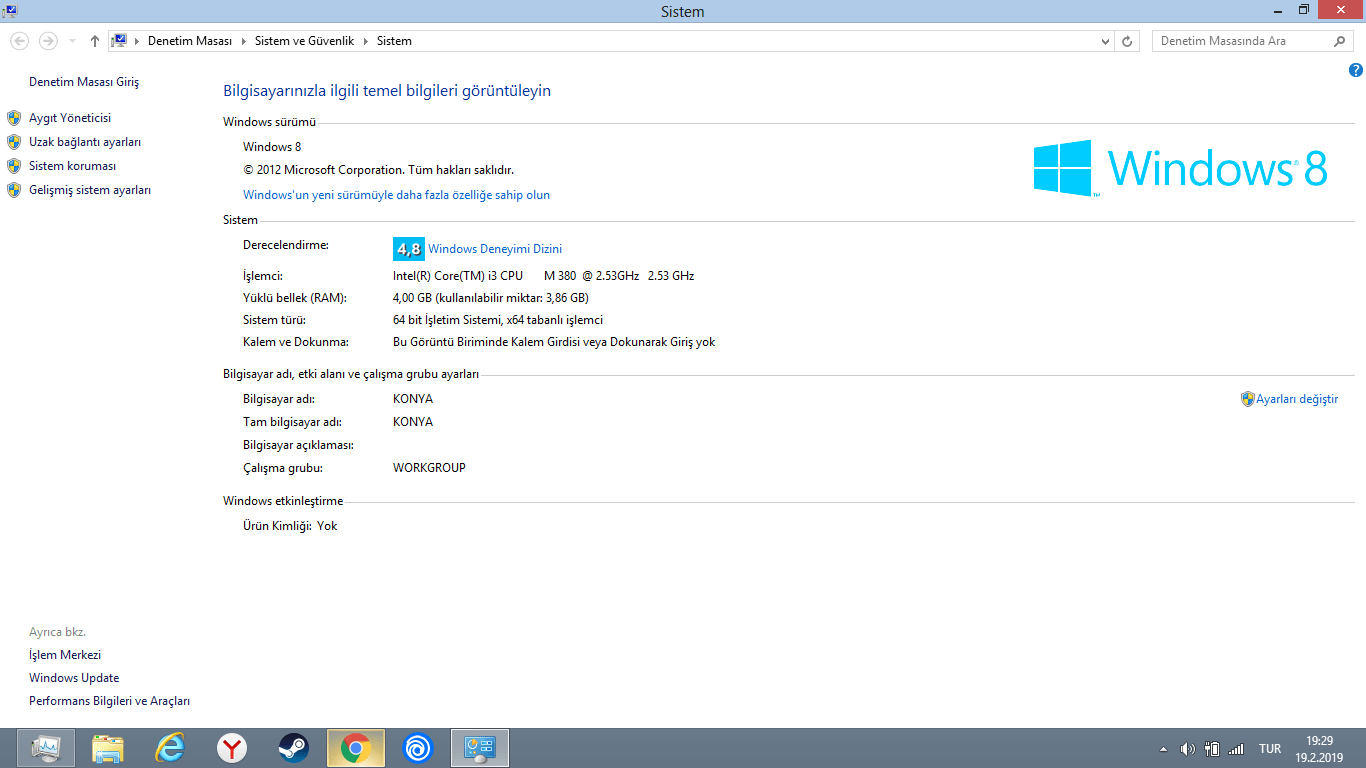
Task: Switch to Google Chrome on the taskbar
Action: point(356,748)
